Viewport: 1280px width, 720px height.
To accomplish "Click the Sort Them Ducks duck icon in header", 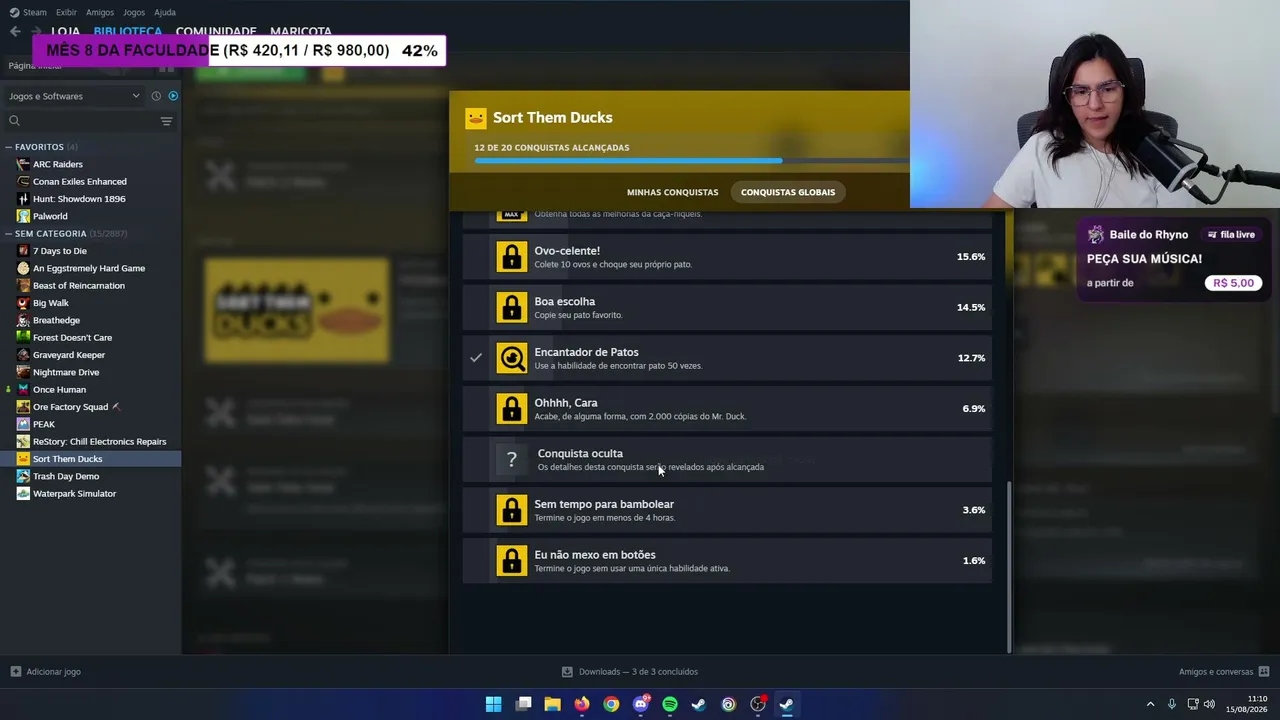I will 476,118.
